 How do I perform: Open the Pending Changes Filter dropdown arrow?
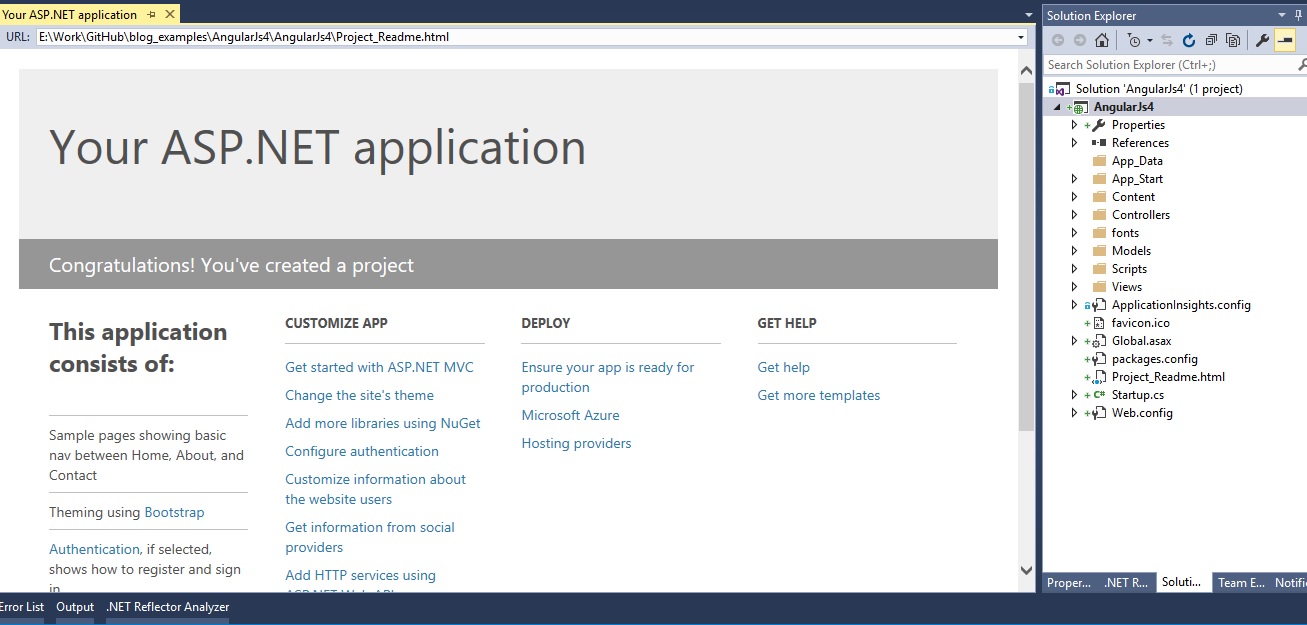coord(1149,40)
